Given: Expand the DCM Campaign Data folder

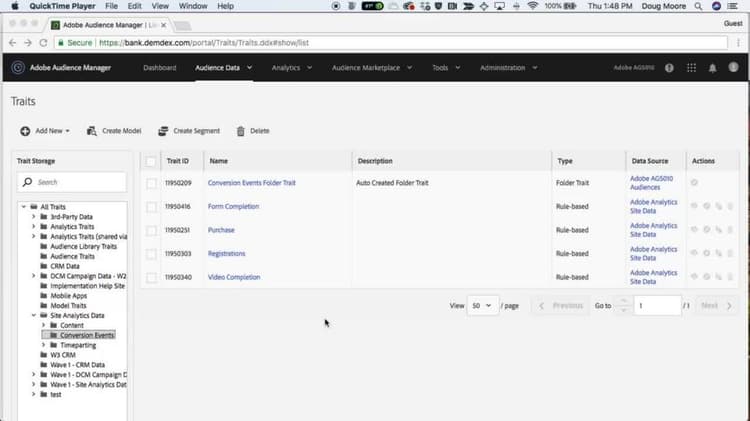Looking at the screenshot, I should coord(33,276).
